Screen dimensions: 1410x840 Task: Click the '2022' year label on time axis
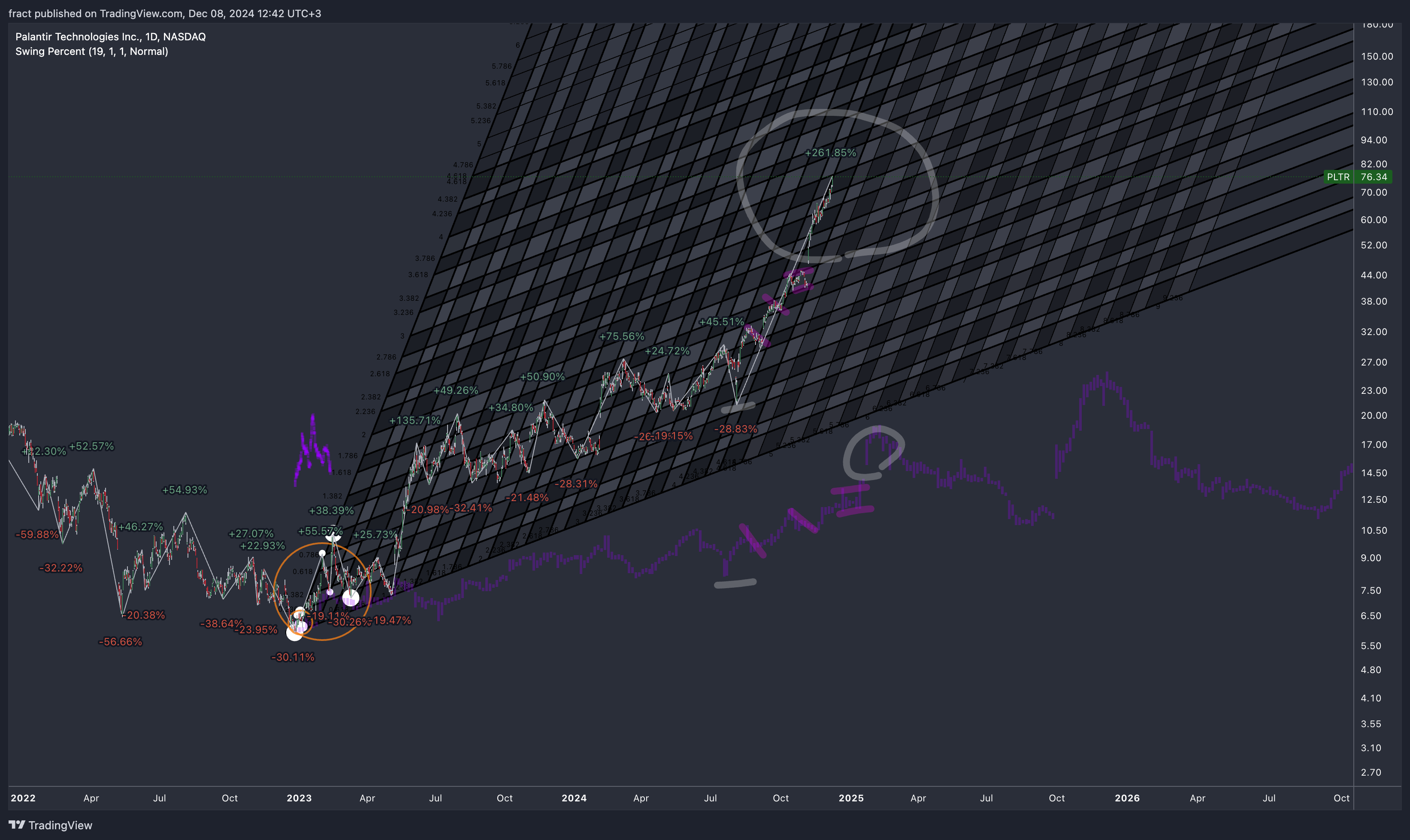point(23,798)
